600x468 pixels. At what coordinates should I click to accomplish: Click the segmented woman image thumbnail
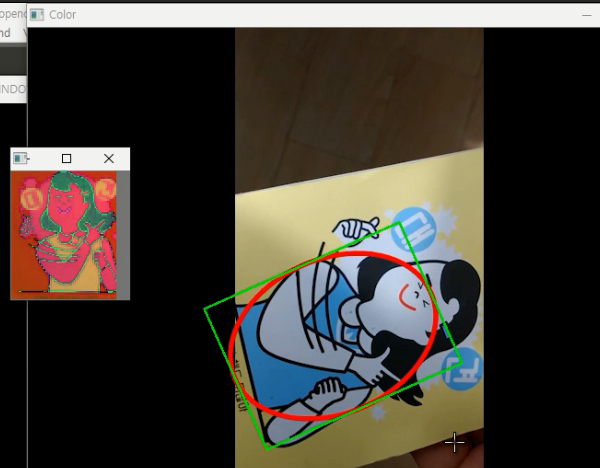tap(64, 235)
